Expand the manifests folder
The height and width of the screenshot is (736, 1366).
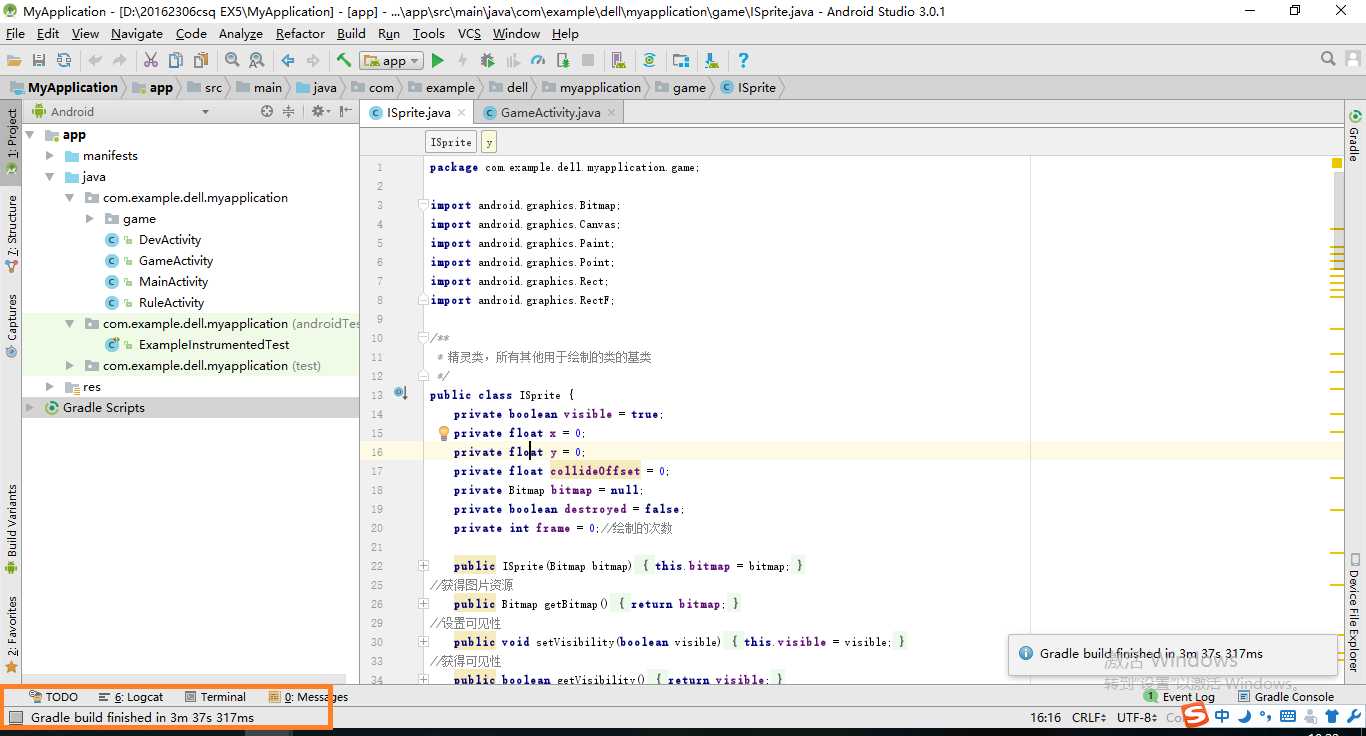(x=50, y=156)
